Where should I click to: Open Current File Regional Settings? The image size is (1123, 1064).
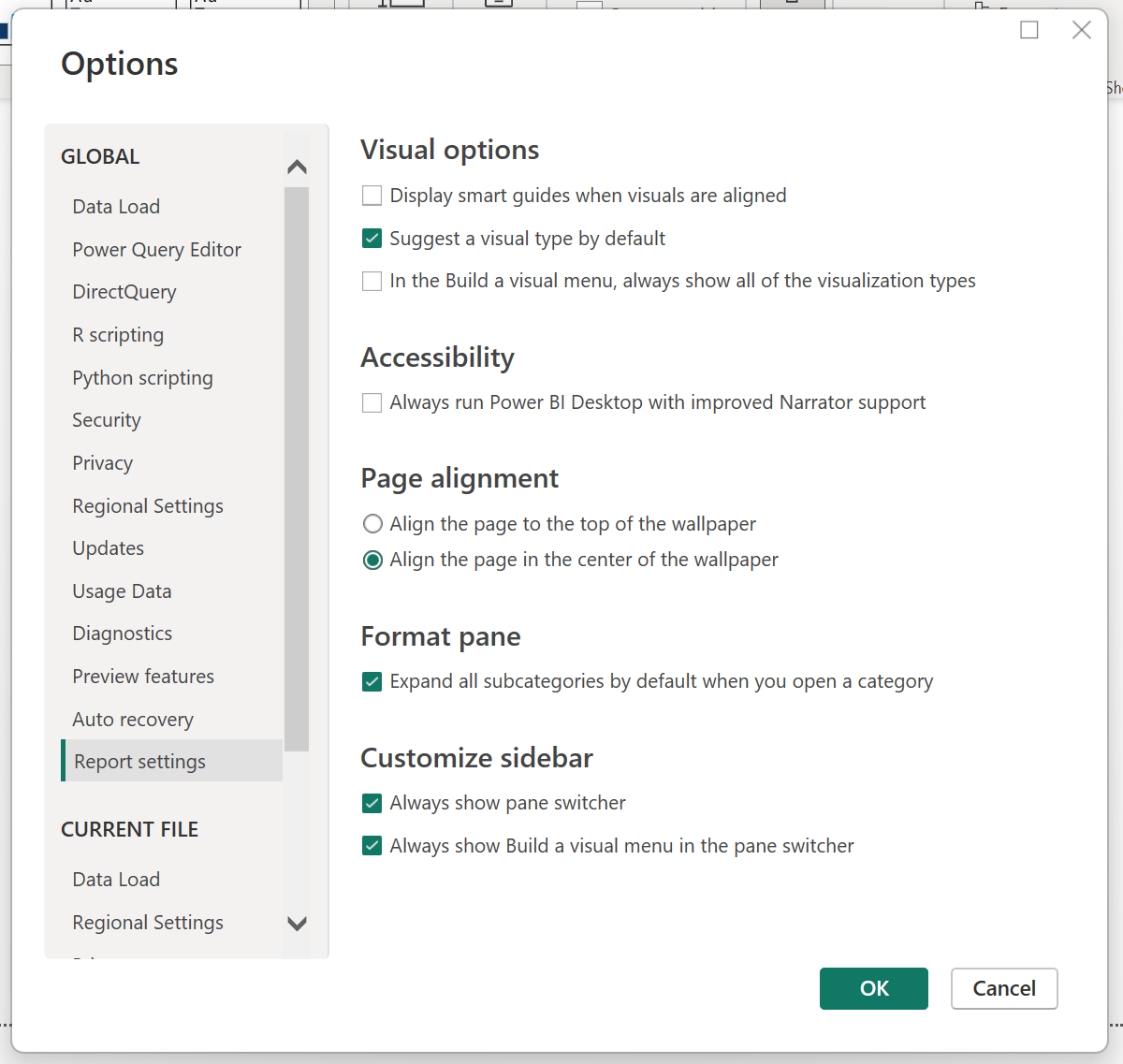(148, 923)
